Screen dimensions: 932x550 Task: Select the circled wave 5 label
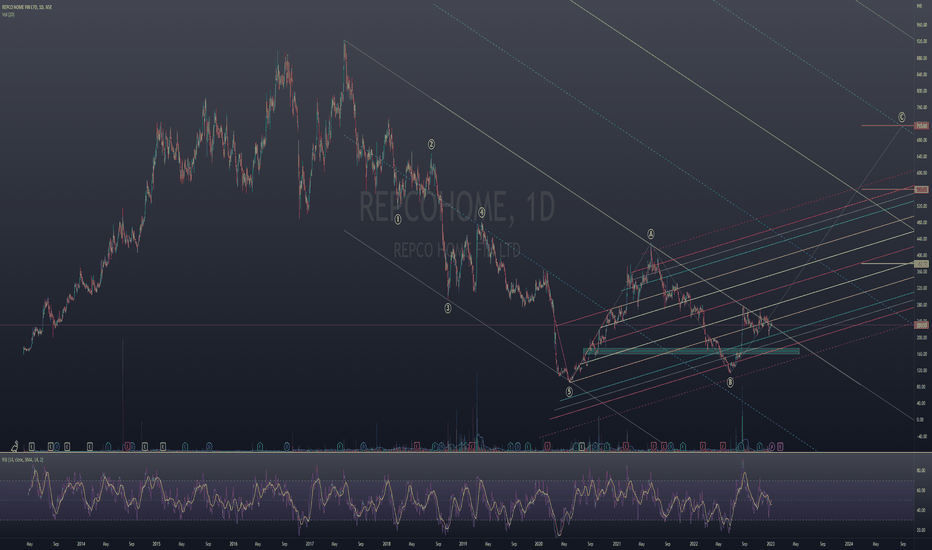tap(569, 392)
